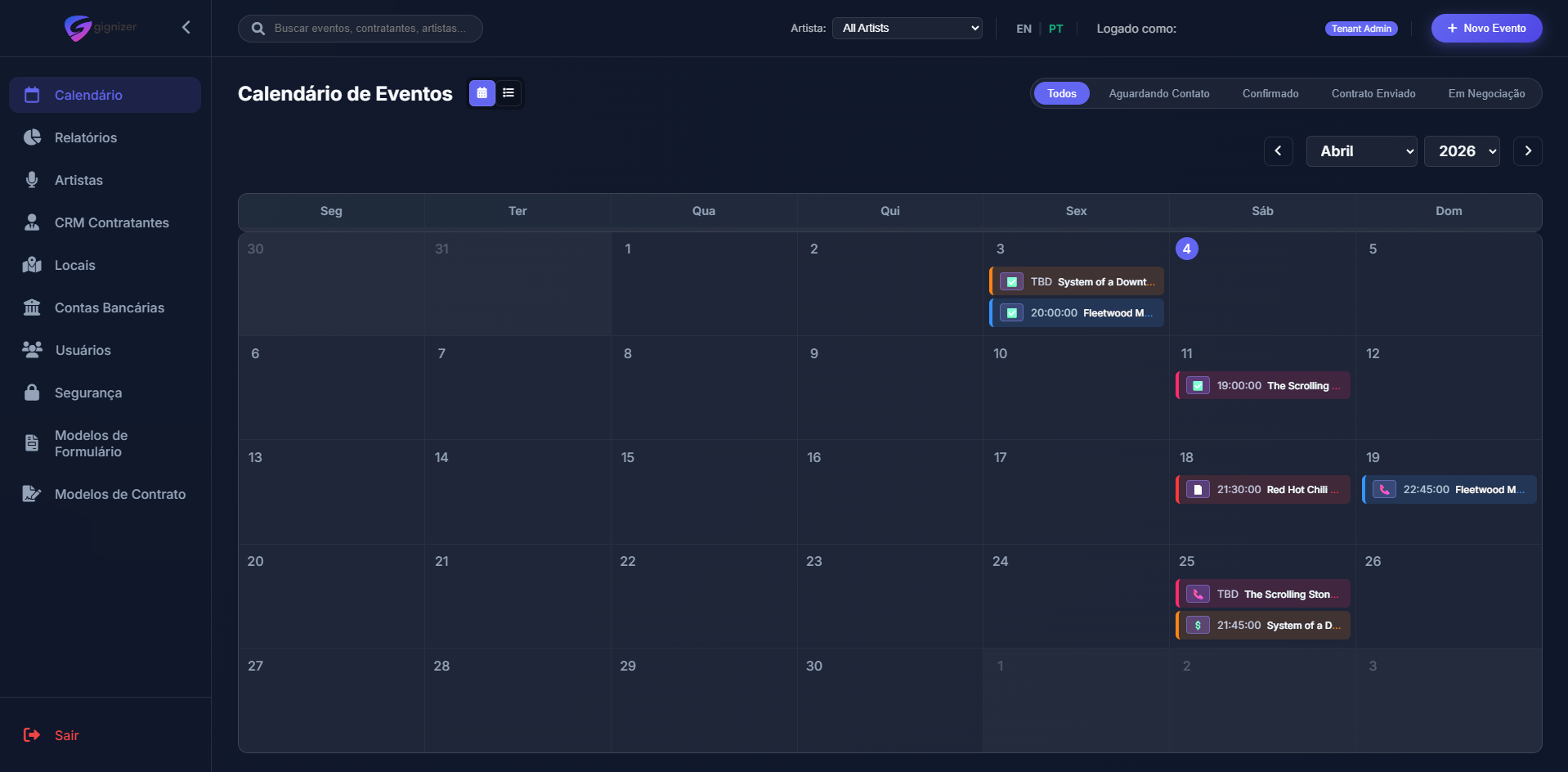Click the Modelos de Contrato icon
Image resolution: width=1568 pixels, height=772 pixels.
32,494
